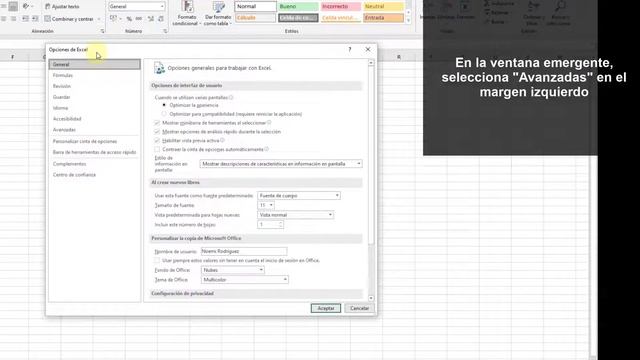Click the help question mark in Opciones de Excel
Viewport: 640px width, 360px height.
click(x=350, y=49)
